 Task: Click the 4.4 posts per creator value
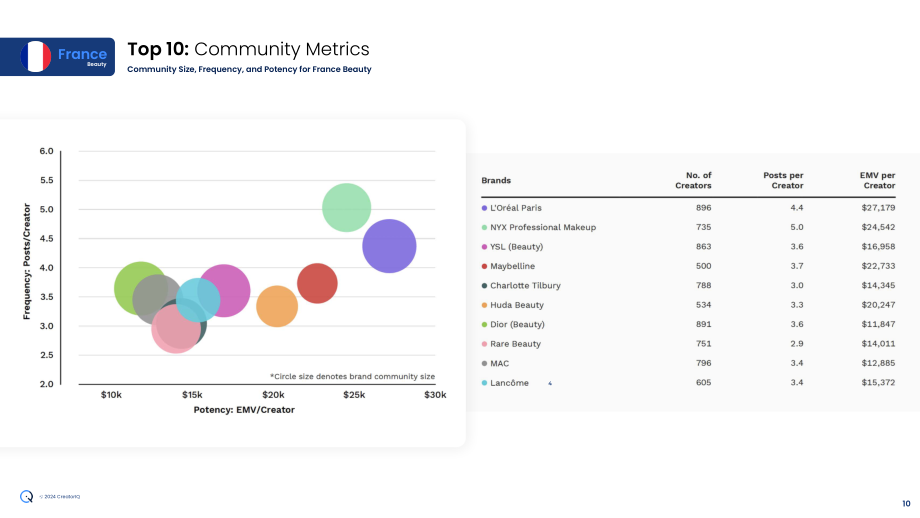click(797, 208)
